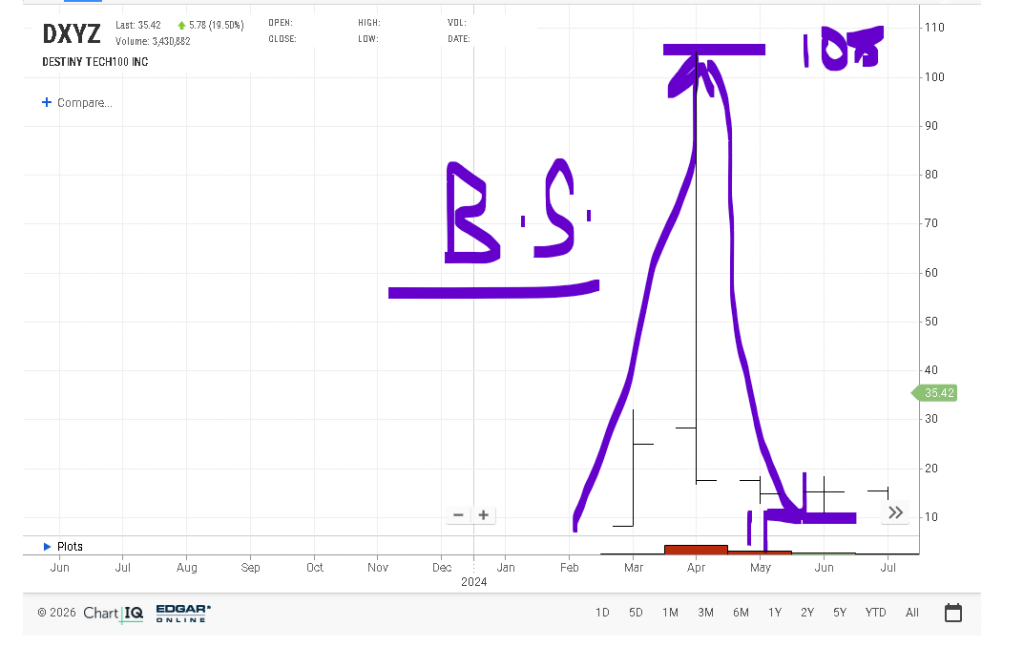The width and height of the screenshot is (1024, 647).
Task: Jump to latest data with double-chevron button
Action: point(895,513)
